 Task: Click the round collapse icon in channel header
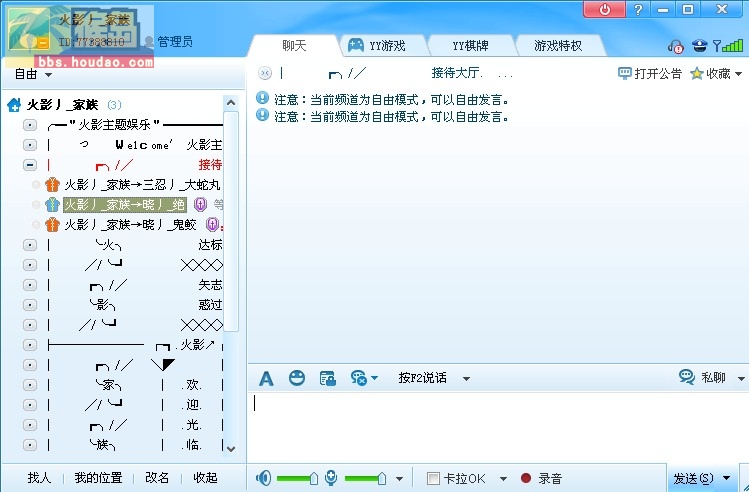pos(265,73)
